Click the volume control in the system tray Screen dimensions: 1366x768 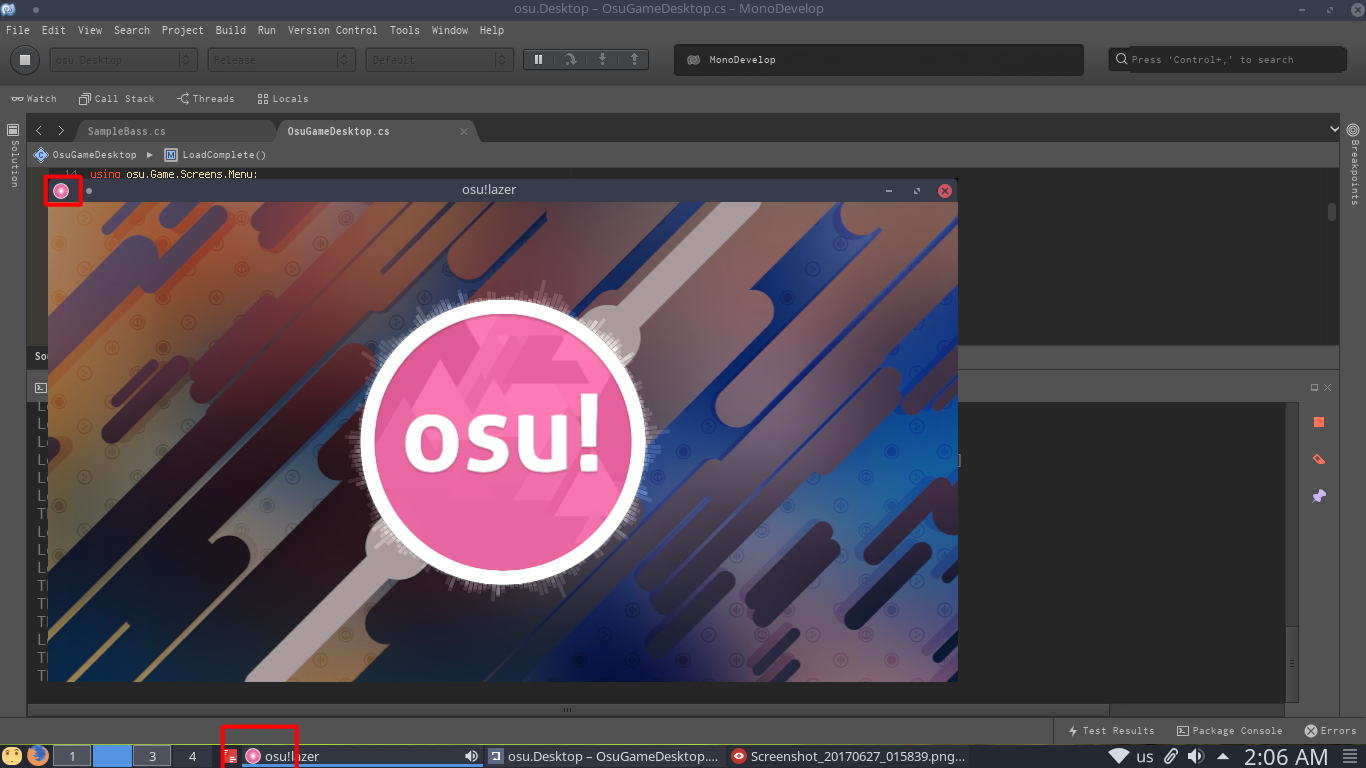(x=1196, y=756)
